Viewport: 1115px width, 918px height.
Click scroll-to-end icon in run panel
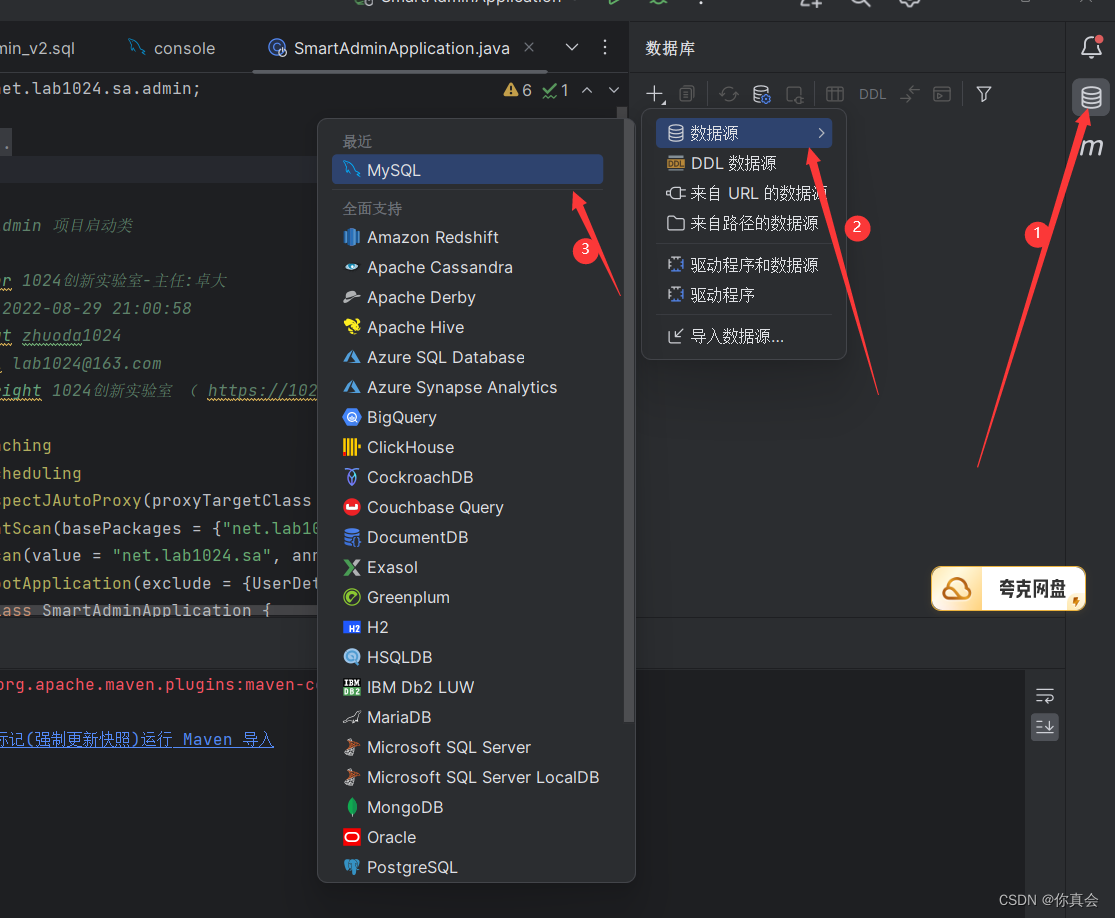tap(1045, 727)
